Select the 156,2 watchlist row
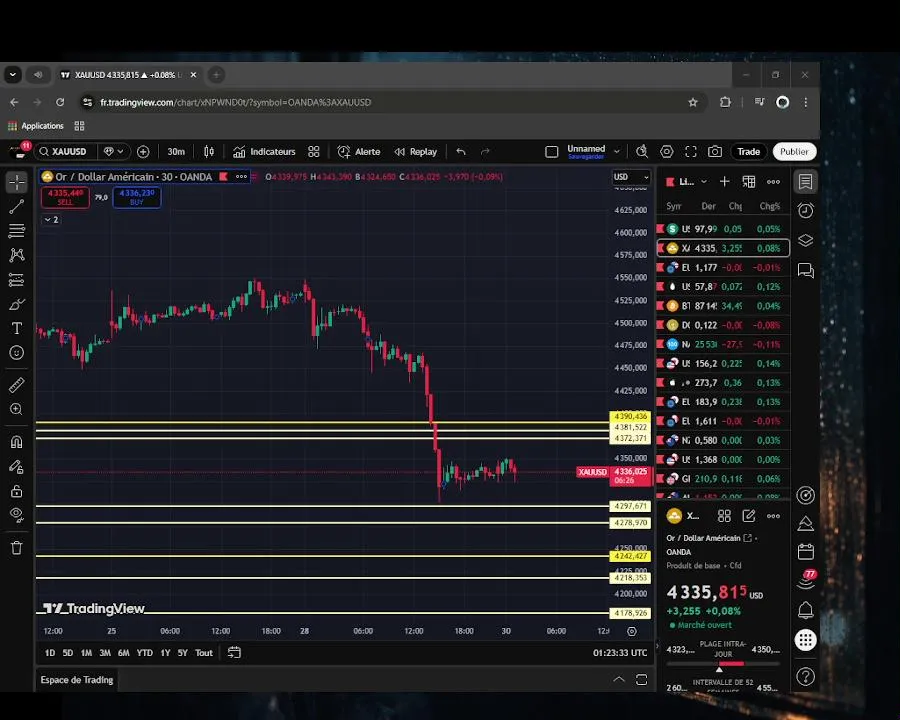The height and width of the screenshot is (720, 900). [x=723, y=363]
